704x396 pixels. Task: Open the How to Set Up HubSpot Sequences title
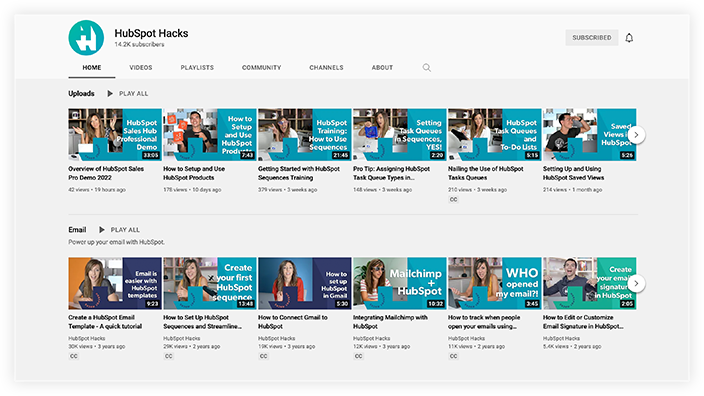coord(202,322)
